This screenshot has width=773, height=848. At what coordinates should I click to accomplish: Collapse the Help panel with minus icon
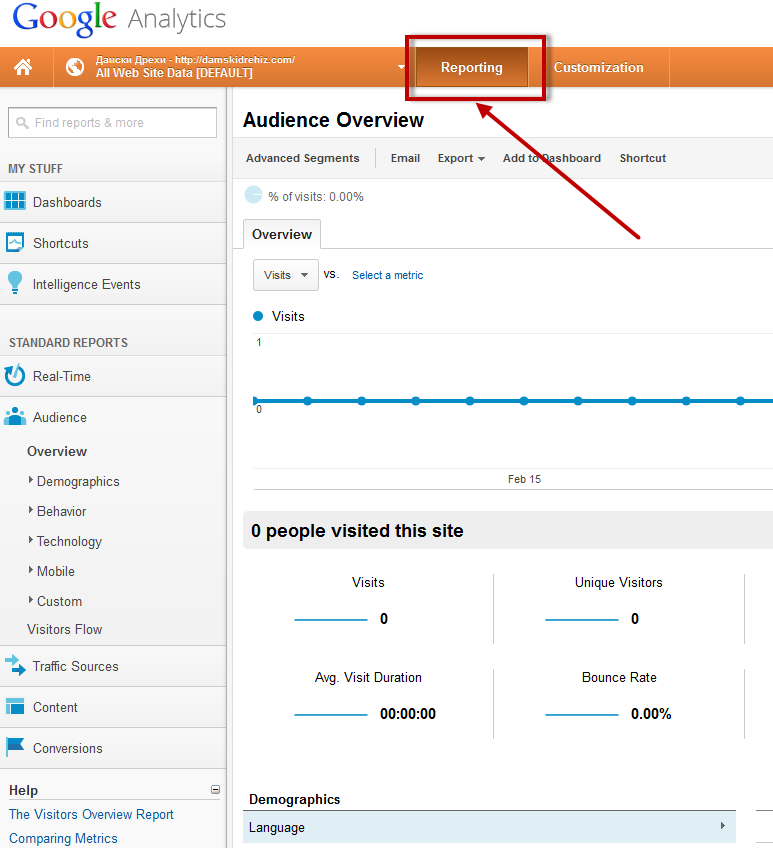(x=215, y=790)
